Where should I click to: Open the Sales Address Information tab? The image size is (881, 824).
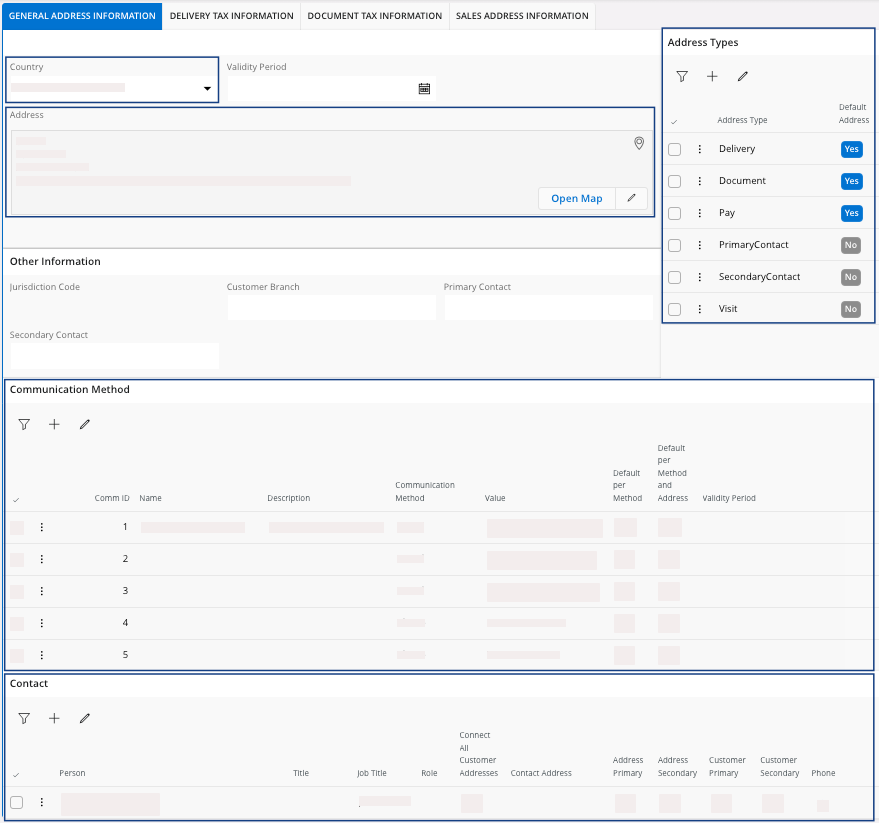pos(522,16)
